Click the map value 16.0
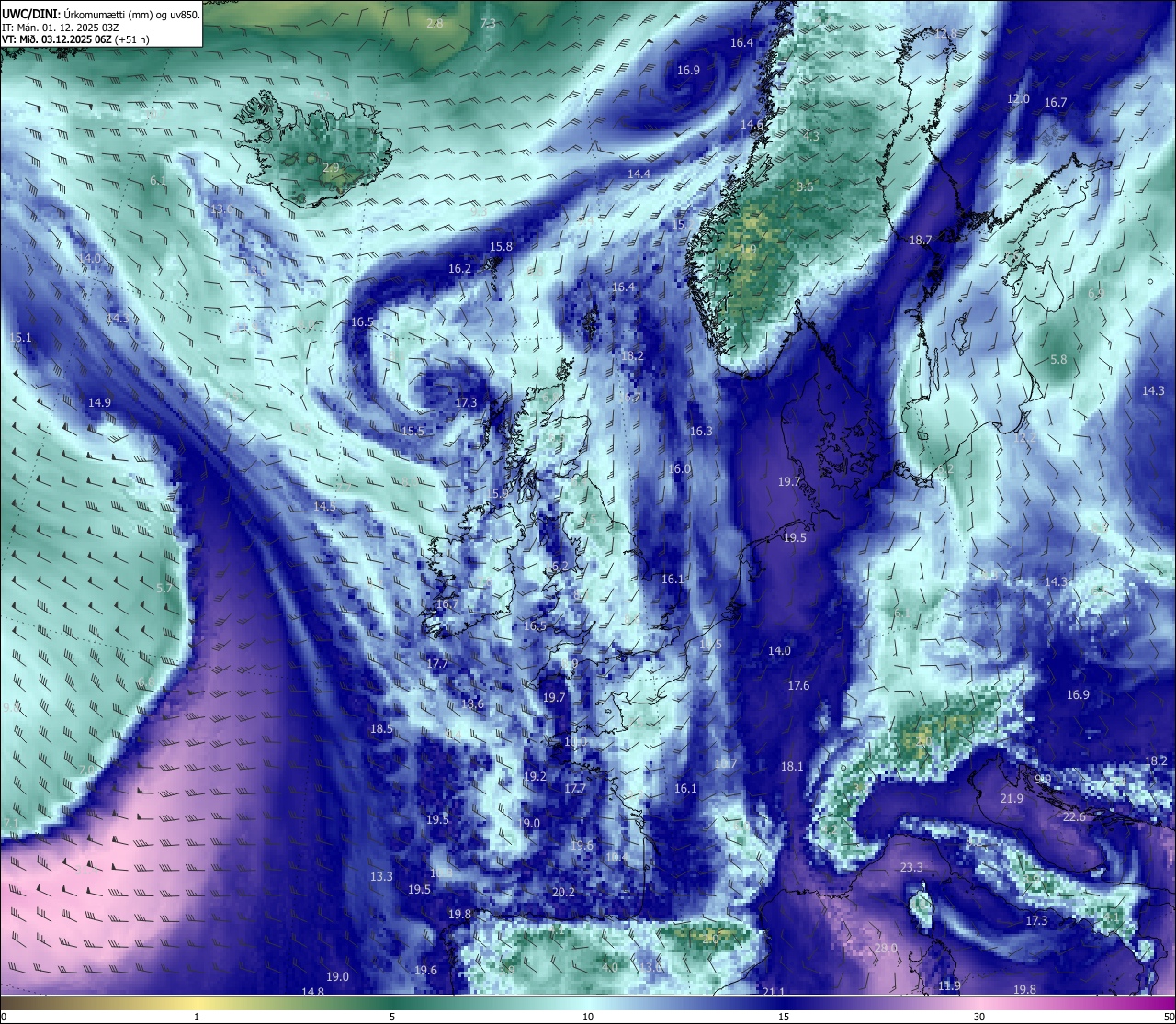Viewport: 1176px width, 1024px height. pyautogui.click(x=679, y=469)
